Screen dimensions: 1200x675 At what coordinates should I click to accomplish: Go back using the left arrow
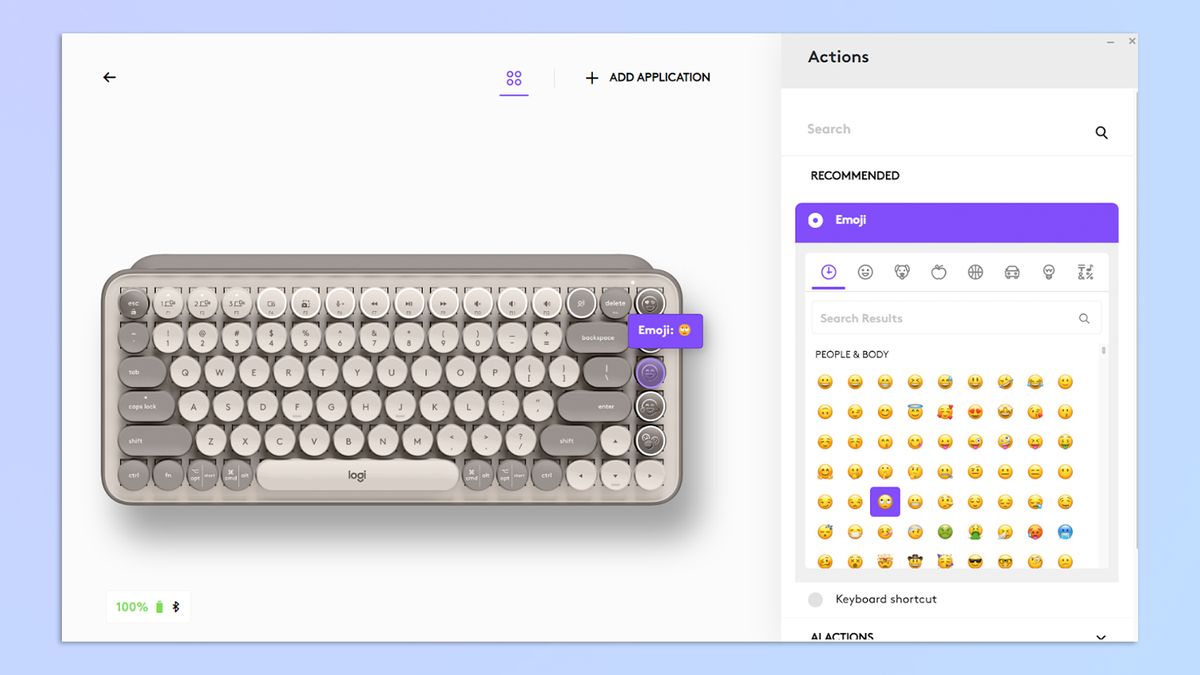pos(110,77)
